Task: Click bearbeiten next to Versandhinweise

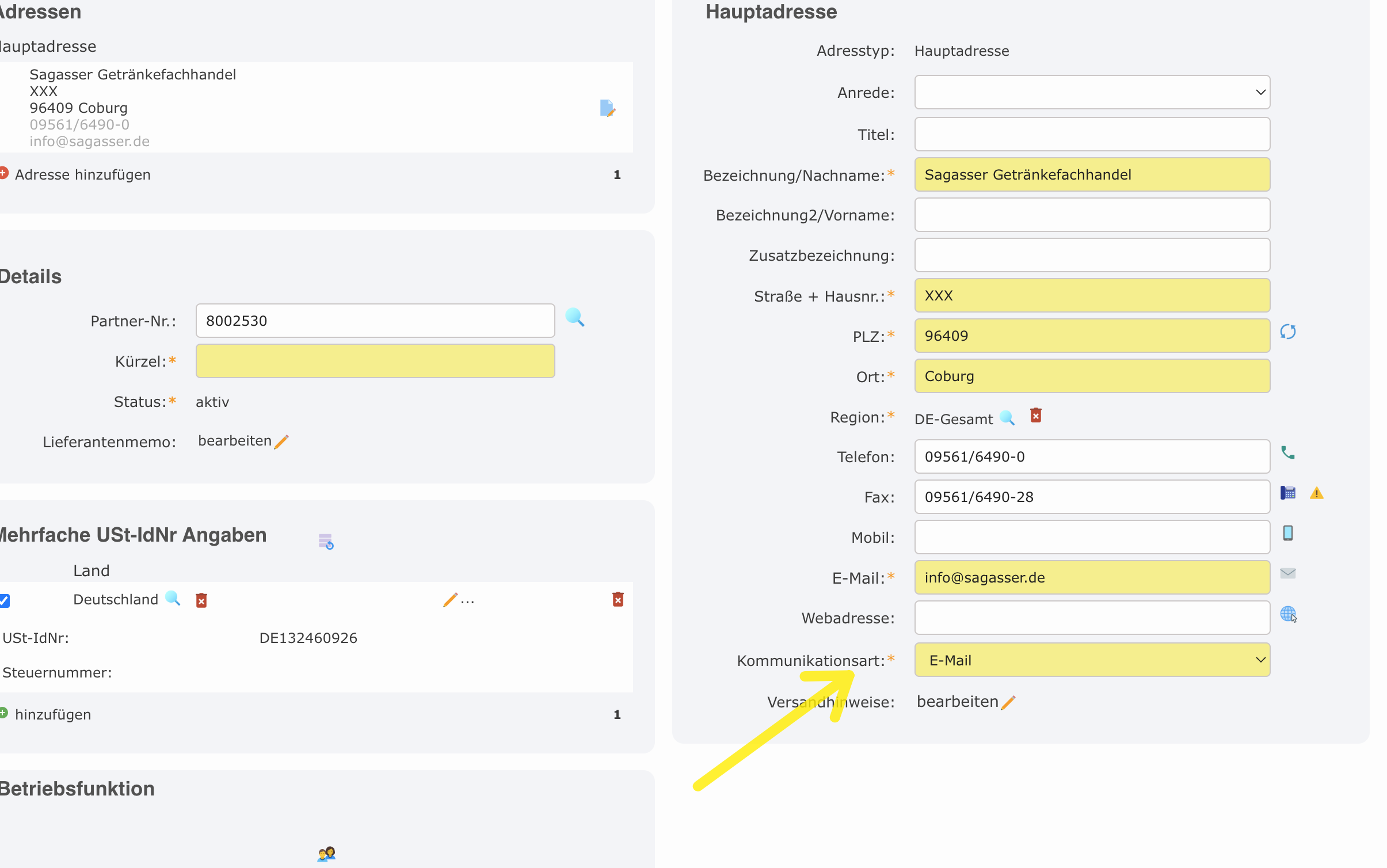Action: coord(957,701)
